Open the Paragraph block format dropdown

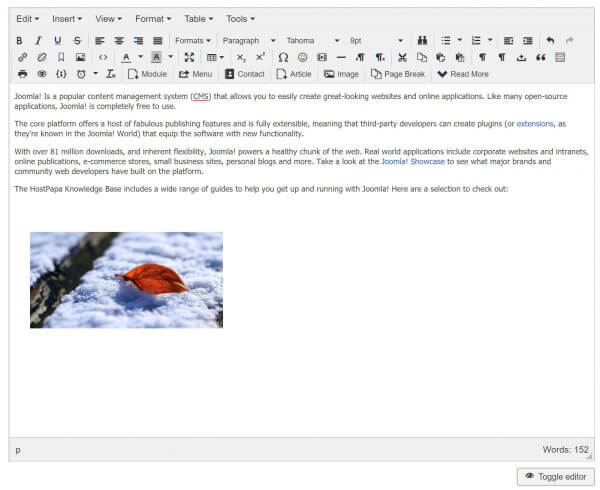click(x=249, y=41)
